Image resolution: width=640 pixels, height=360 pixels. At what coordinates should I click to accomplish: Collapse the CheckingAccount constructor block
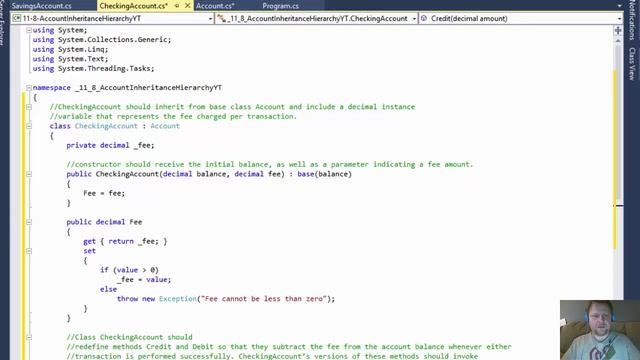29,174
